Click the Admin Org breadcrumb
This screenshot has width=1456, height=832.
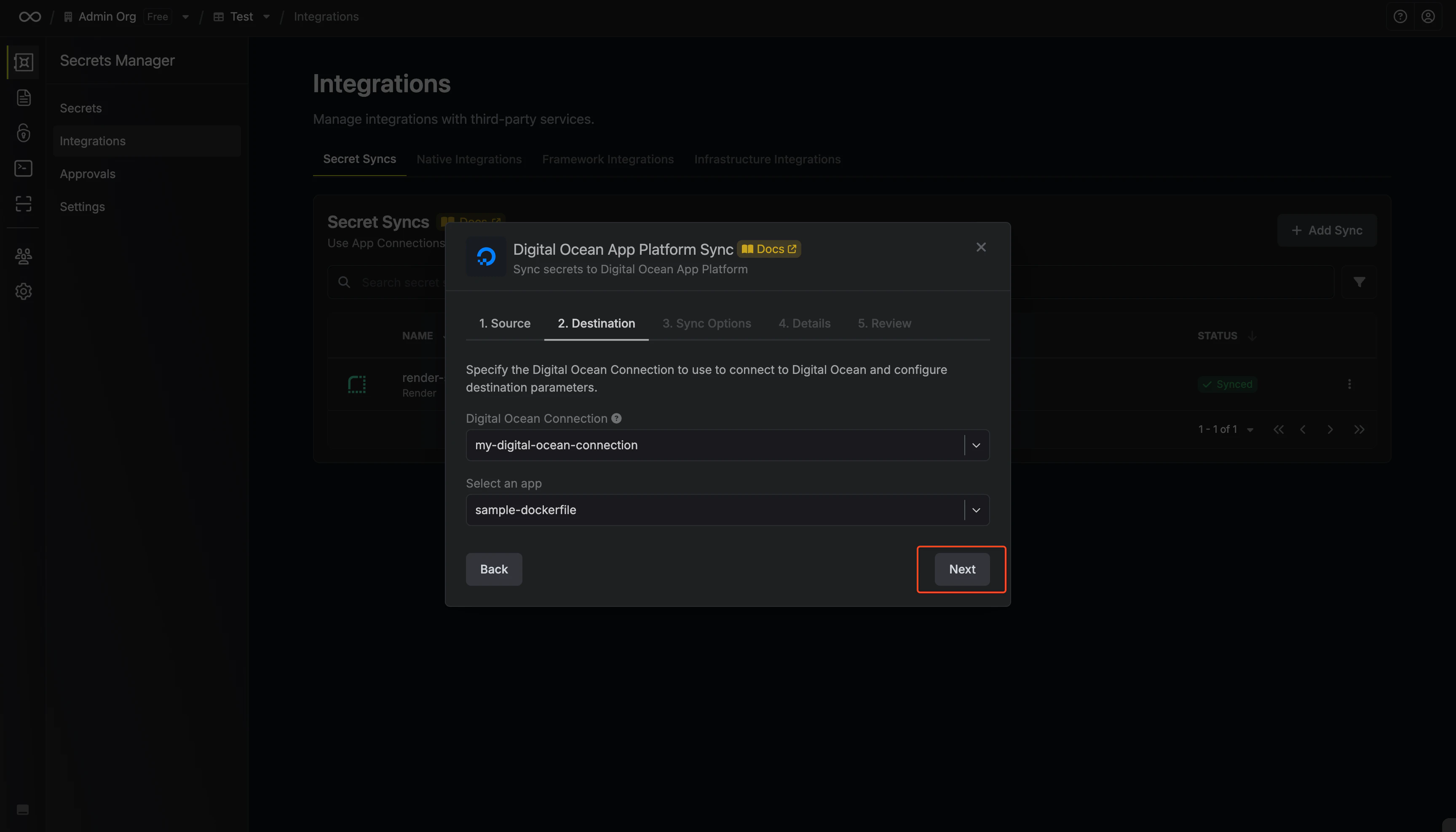tap(107, 16)
